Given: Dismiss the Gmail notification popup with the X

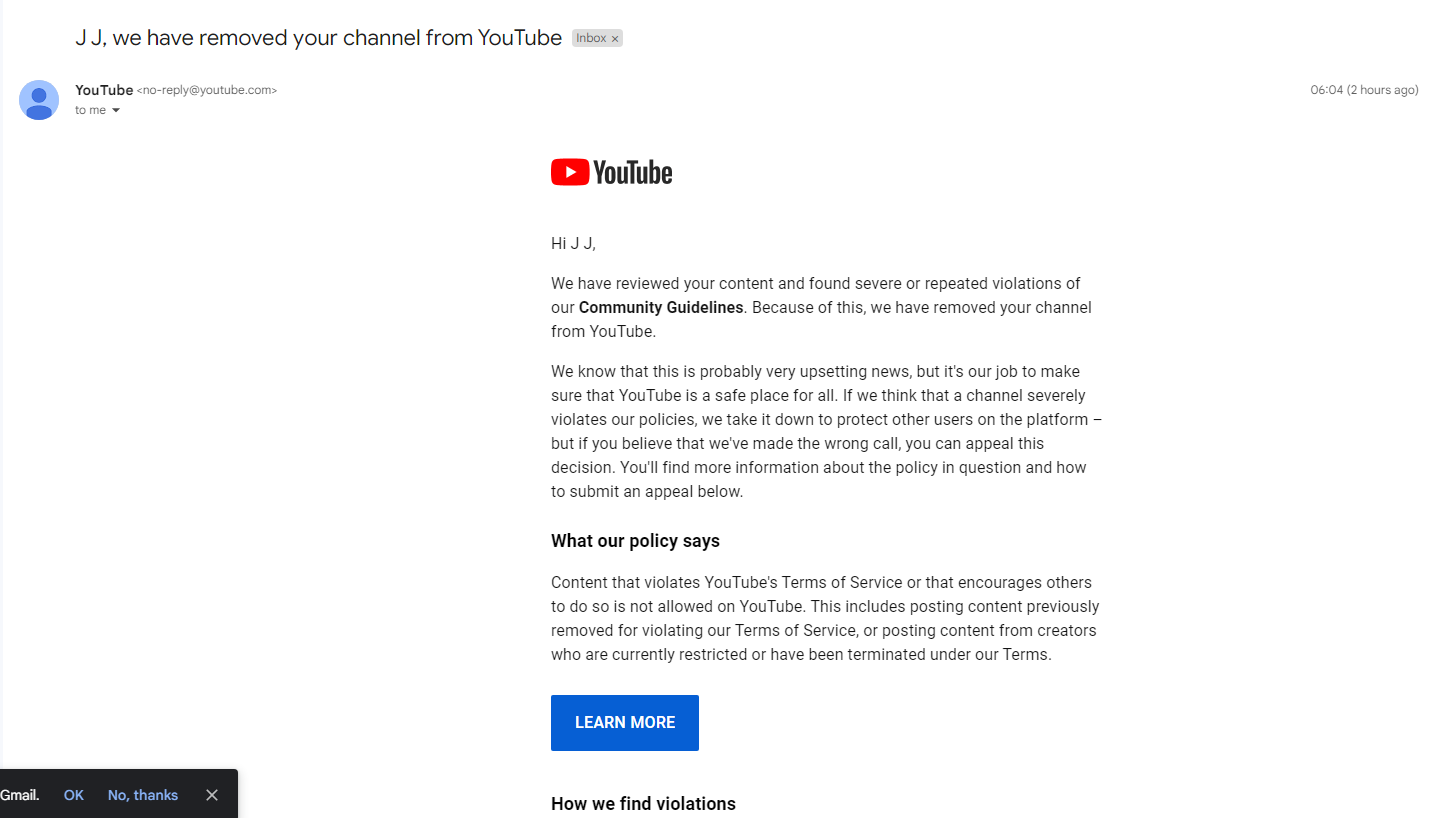Looking at the screenshot, I should point(212,795).
